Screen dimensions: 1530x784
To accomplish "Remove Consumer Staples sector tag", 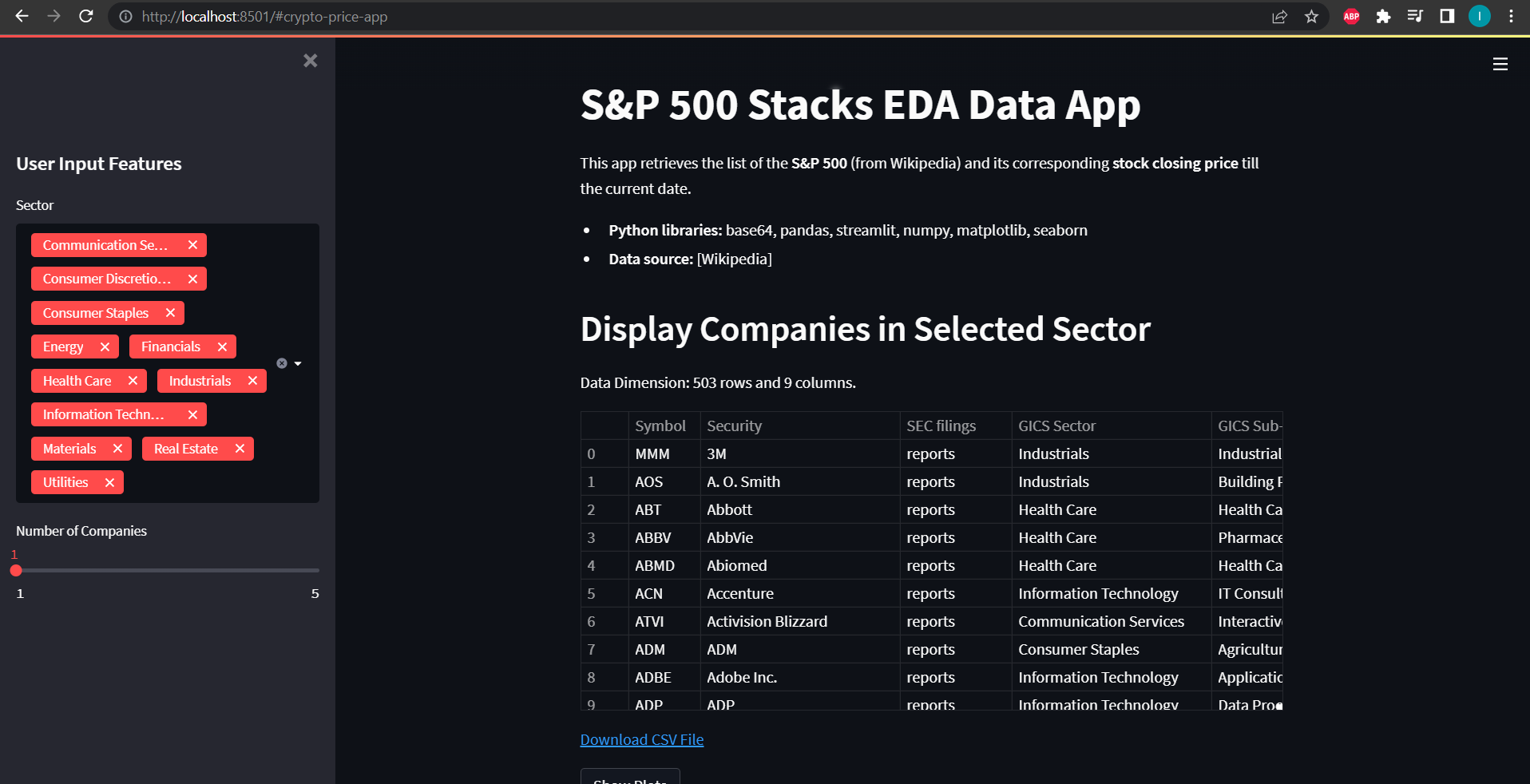I will point(170,313).
